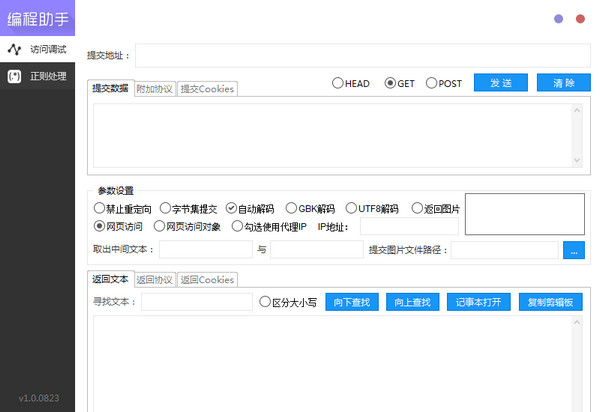Click the 清除 clear button
This screenshot has width=600, height=412.
[564, 83]
